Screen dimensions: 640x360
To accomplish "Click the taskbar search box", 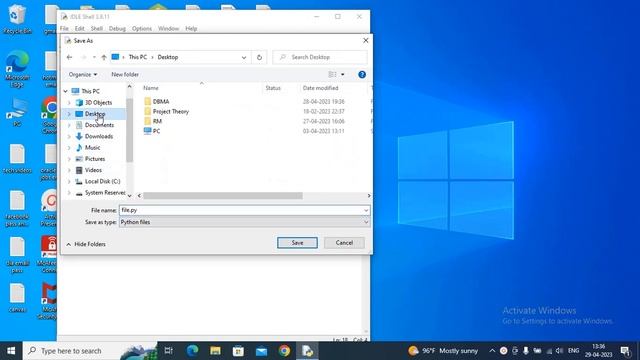I will click(90, 351).
